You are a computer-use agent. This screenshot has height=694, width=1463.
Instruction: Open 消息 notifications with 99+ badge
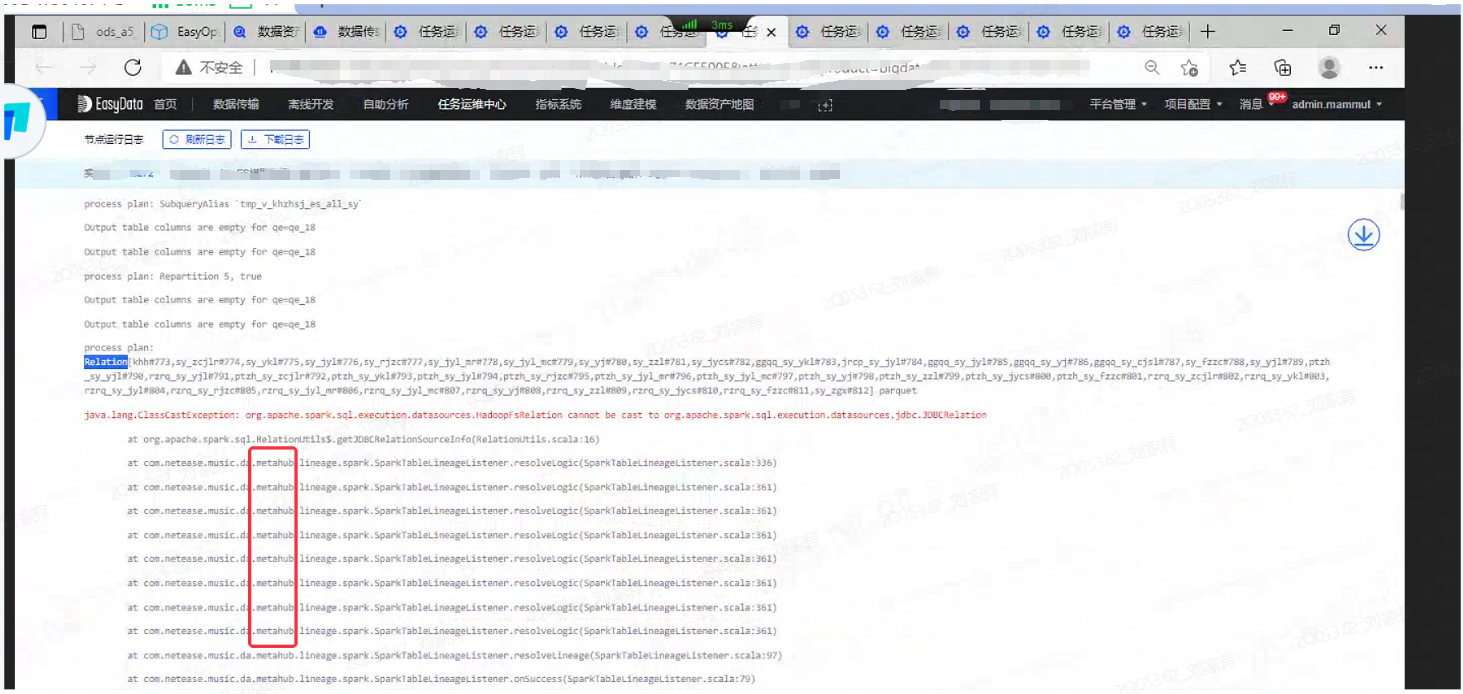(x=1251, y=102)
